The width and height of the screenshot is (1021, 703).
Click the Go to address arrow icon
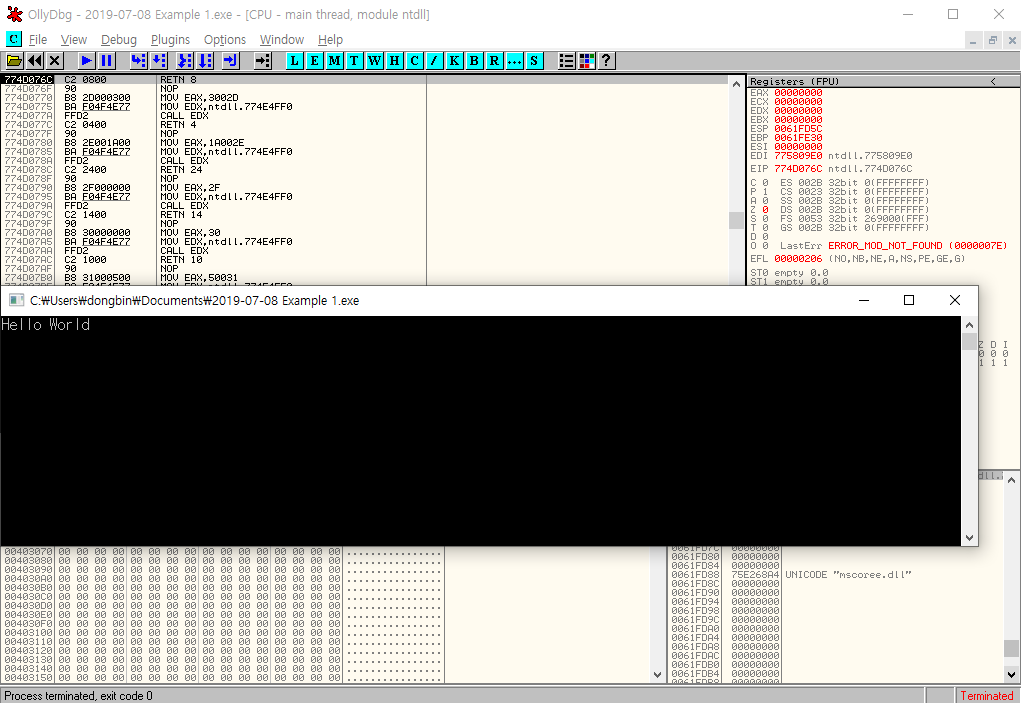click(x=262, y=61)
